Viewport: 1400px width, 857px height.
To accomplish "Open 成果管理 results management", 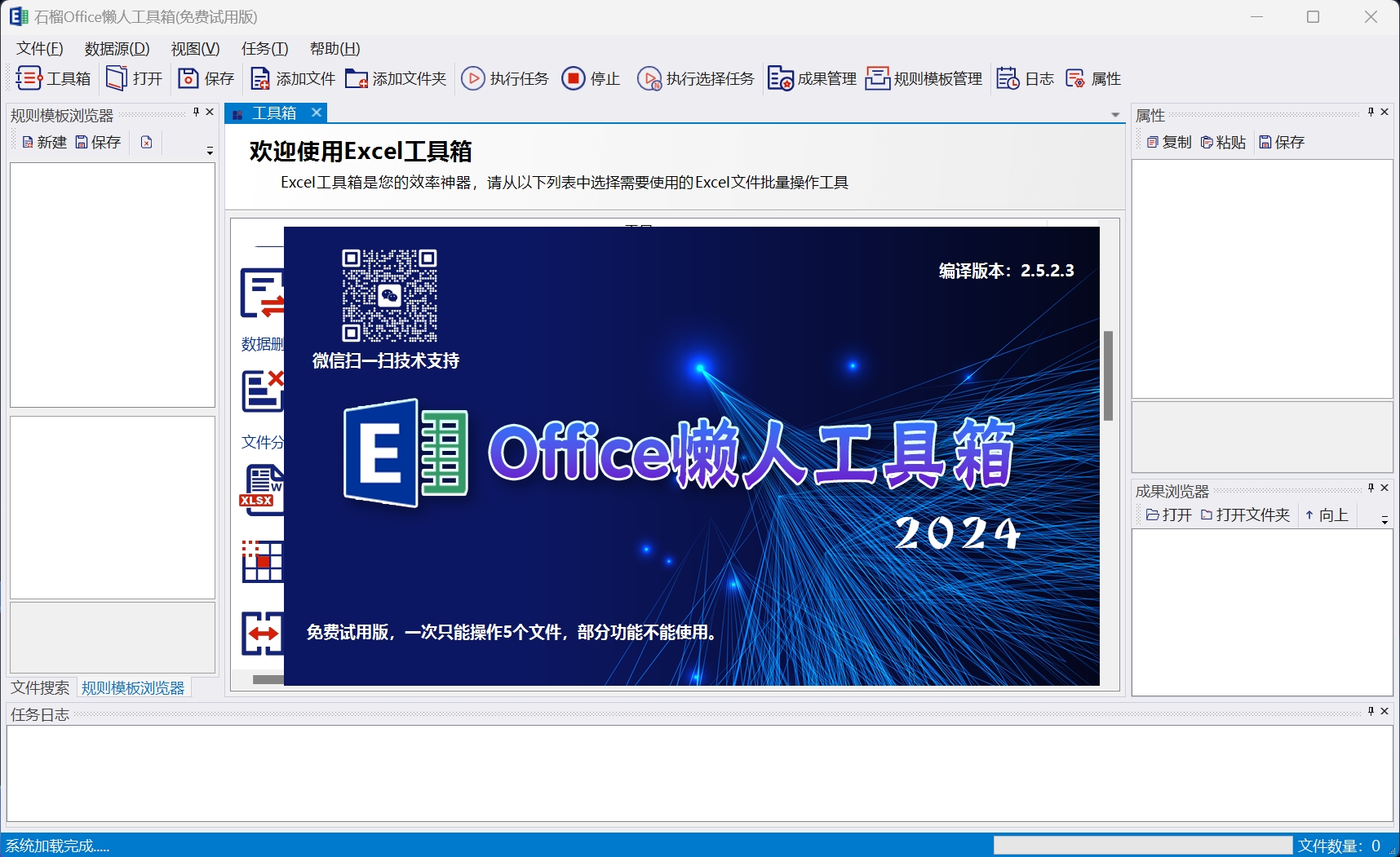I will 812,78.
